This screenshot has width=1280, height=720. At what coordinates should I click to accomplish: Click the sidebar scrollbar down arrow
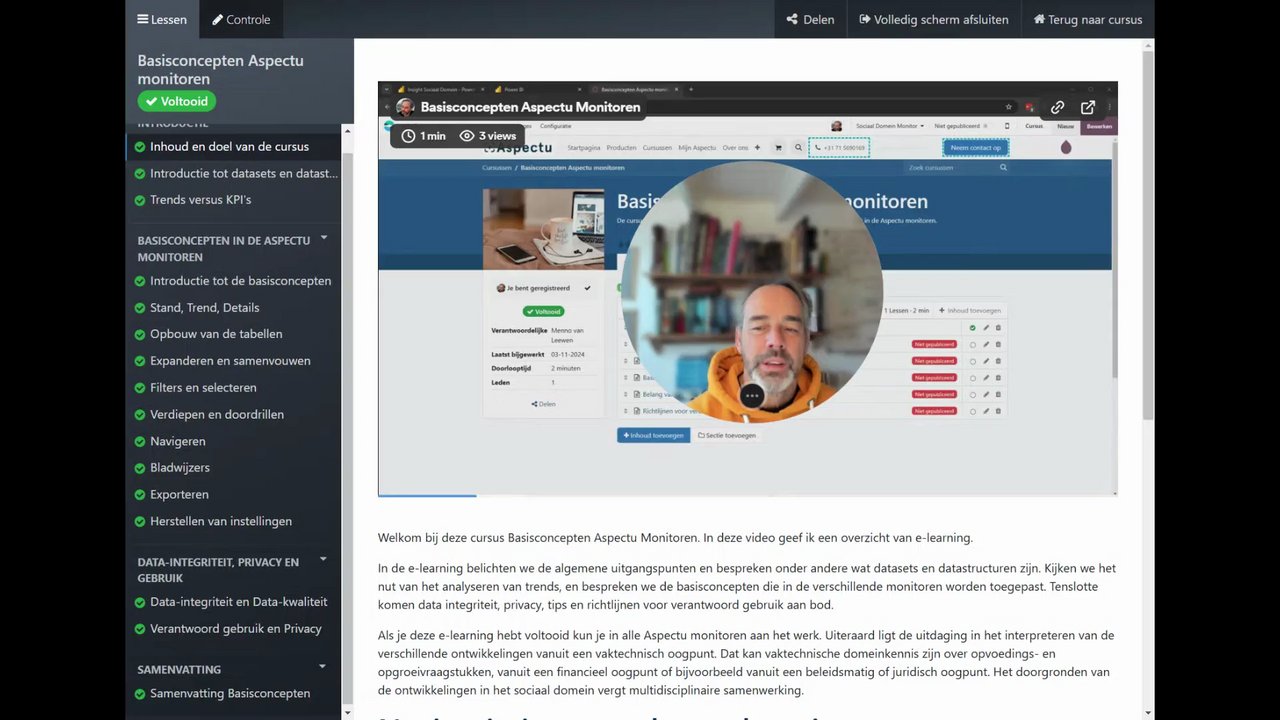click(348, 713)
